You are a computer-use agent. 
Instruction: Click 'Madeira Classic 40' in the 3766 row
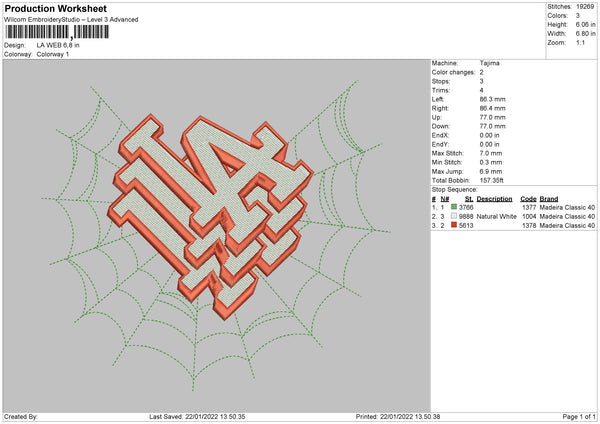567,207
